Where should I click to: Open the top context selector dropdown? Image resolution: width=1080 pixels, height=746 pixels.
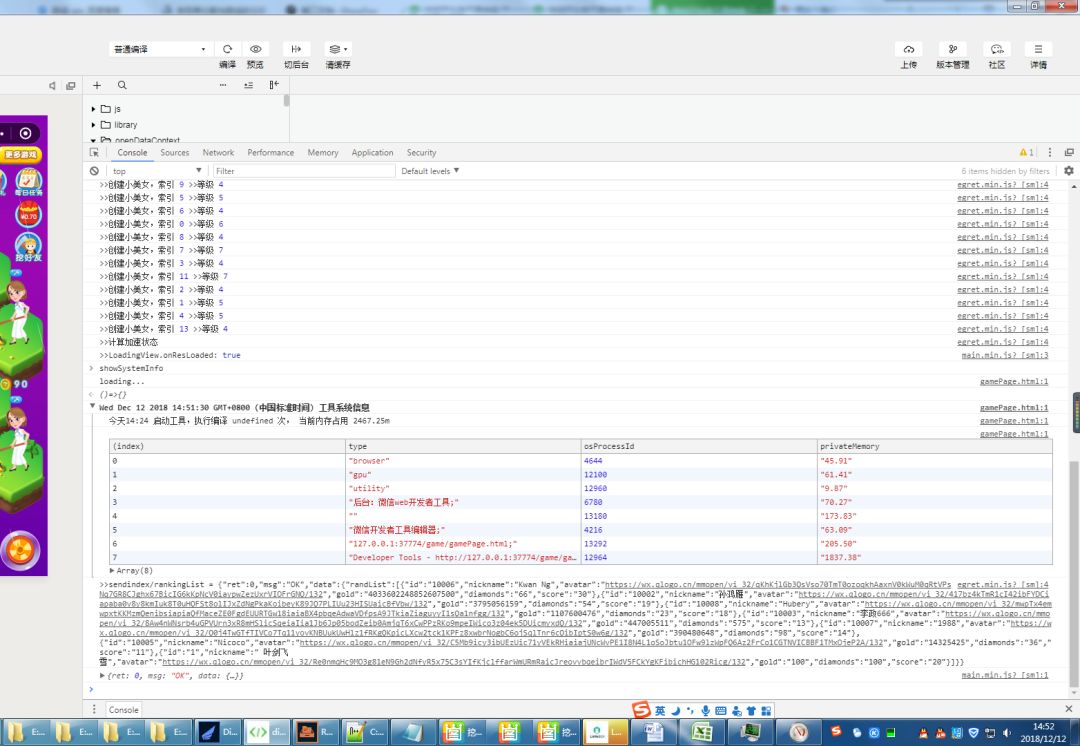click(156, 171)
